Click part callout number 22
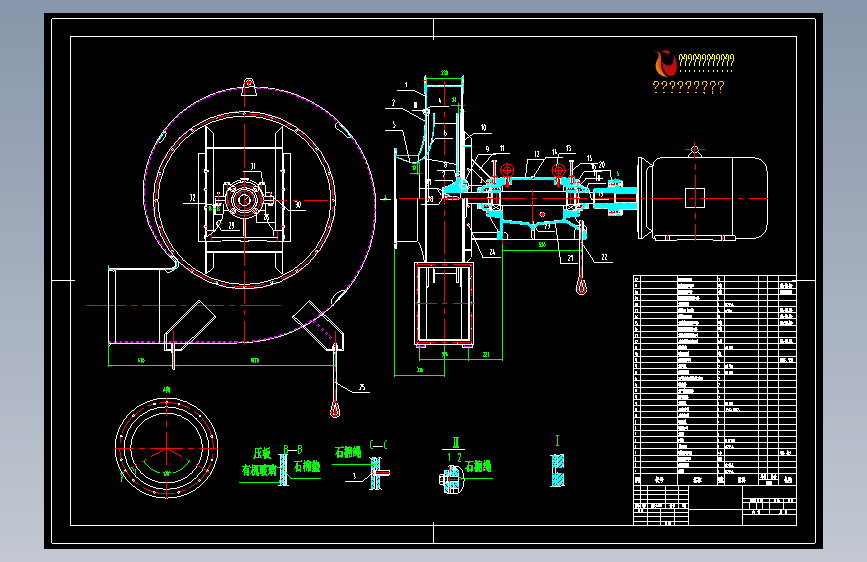Screen dimensions: 867x562 pyautogui.click(x=604, y=257)
